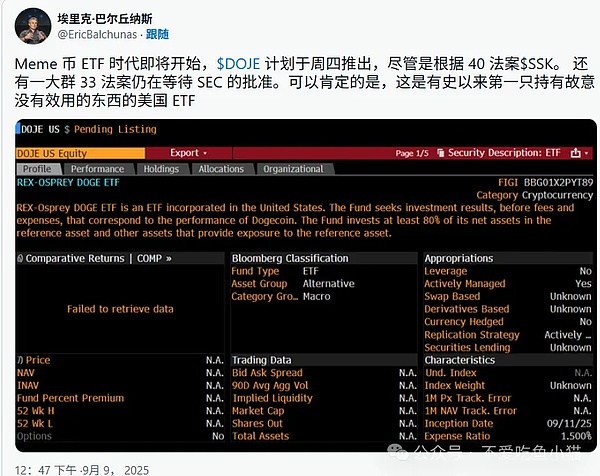Click the Total Assets label
Image resolution: width=600 pixels, height=476 pixels.
click(261, 436)
